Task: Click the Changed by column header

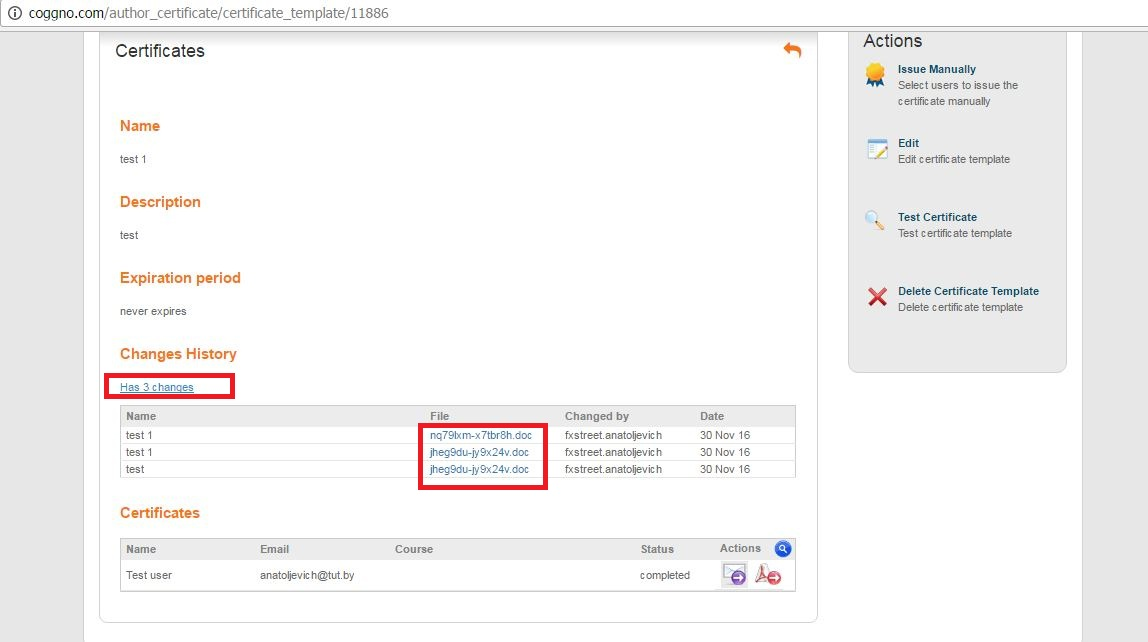Action: pos(597,416)
